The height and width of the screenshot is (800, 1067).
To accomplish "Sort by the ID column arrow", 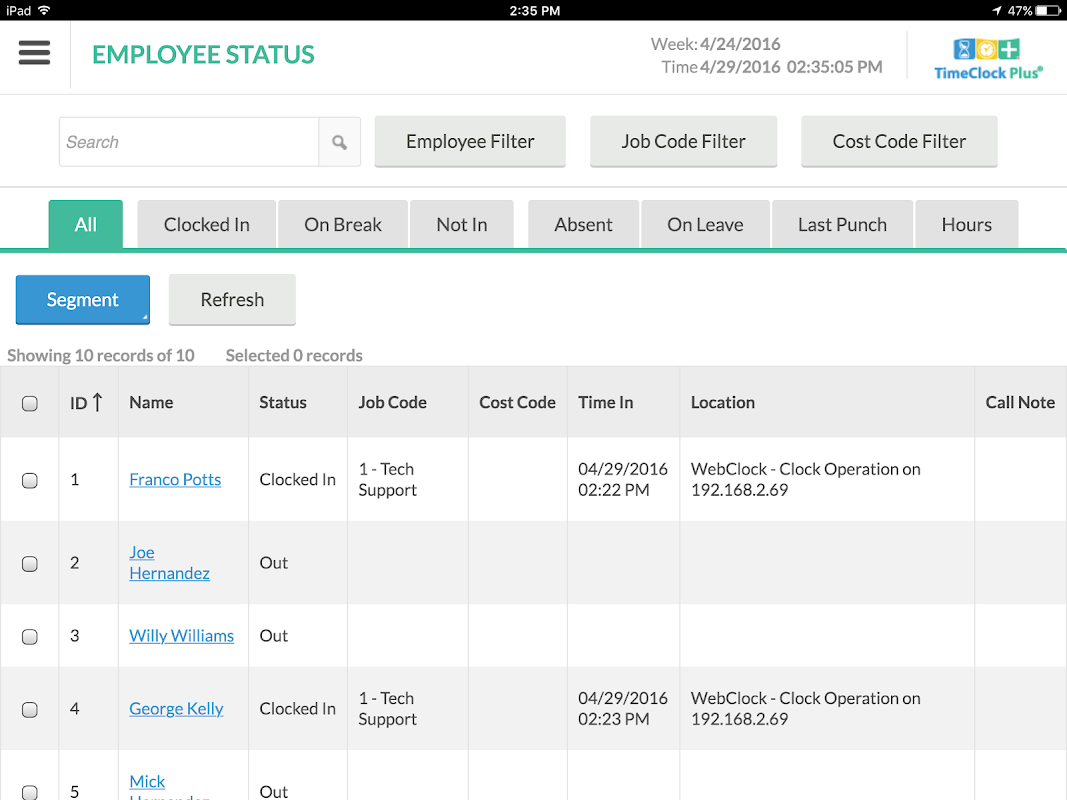I will (x=97, y=403).
